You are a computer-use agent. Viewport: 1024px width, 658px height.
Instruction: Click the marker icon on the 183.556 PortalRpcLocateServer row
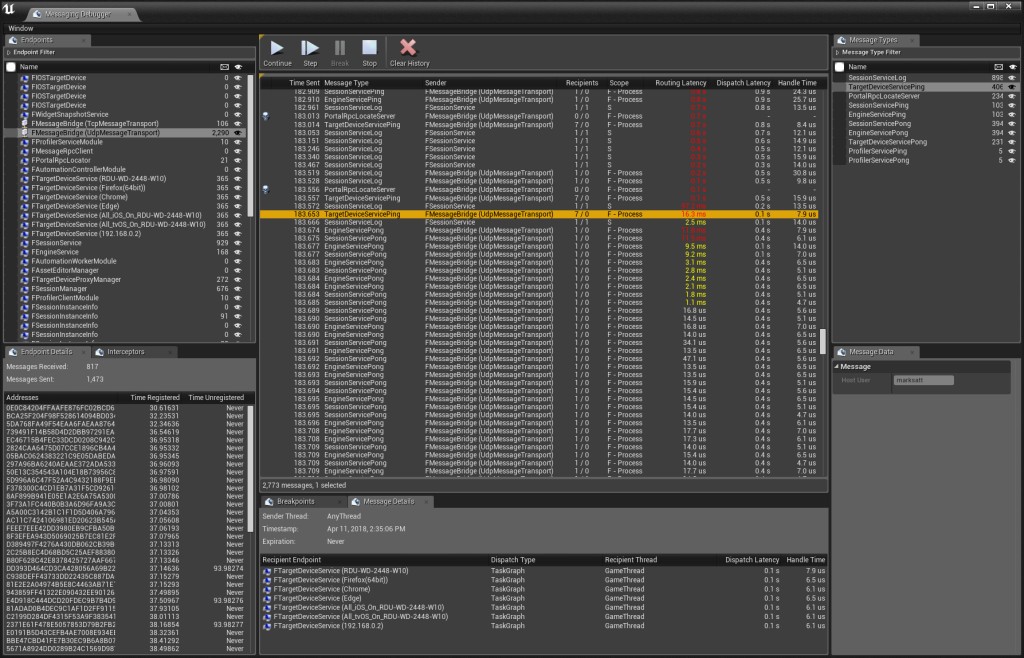coord(266,189)
